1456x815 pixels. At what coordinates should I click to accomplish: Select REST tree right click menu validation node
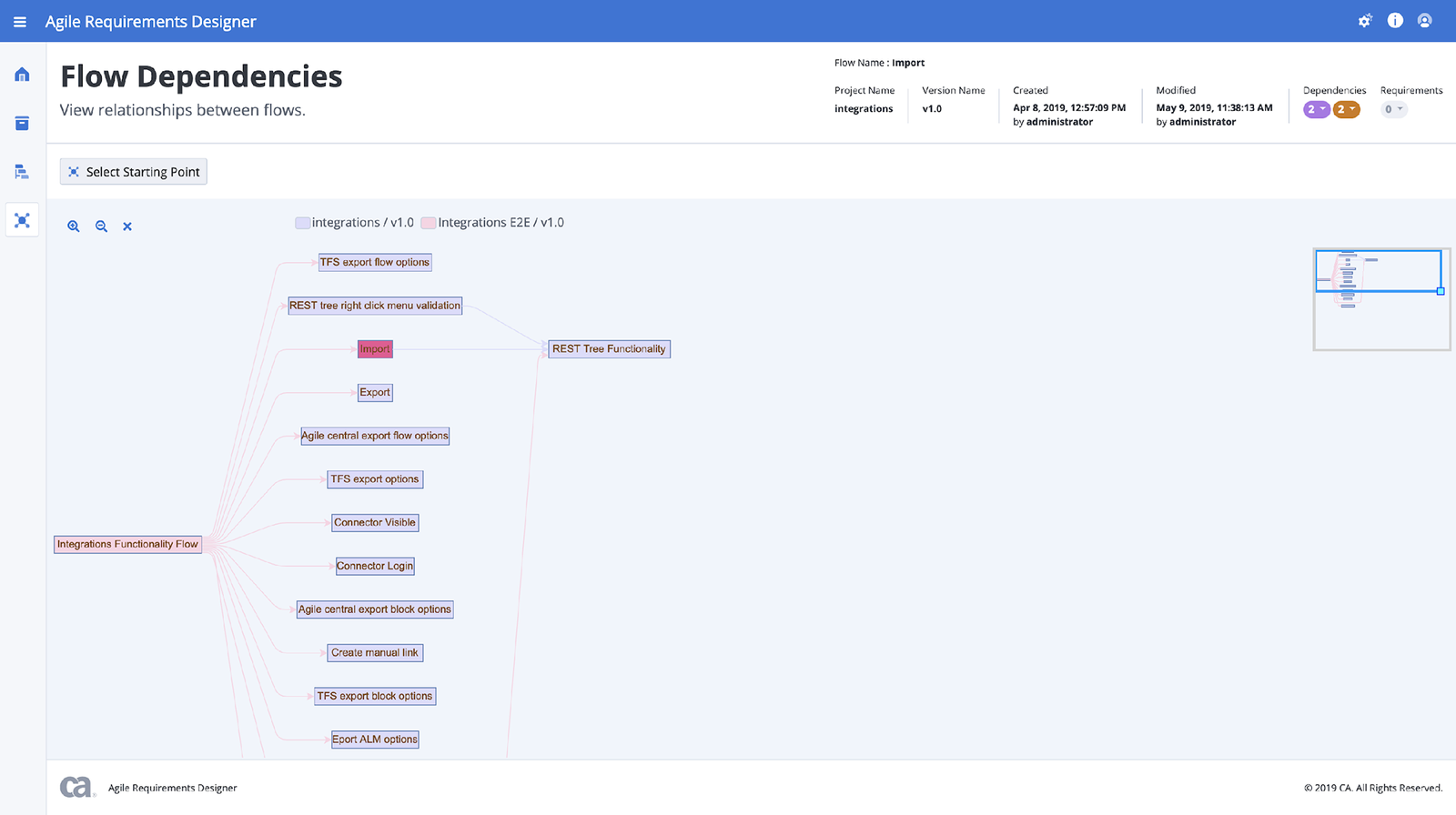coord(375,306)
